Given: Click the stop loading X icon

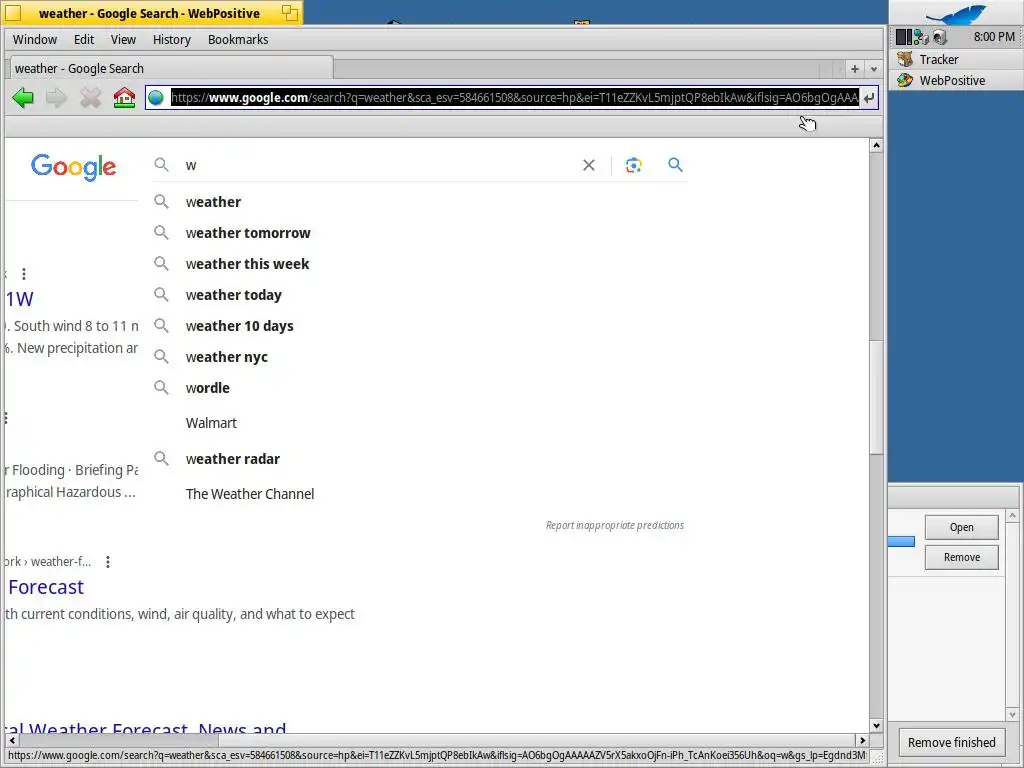Looking at the screenshot, I should click(x=90, y=98).
